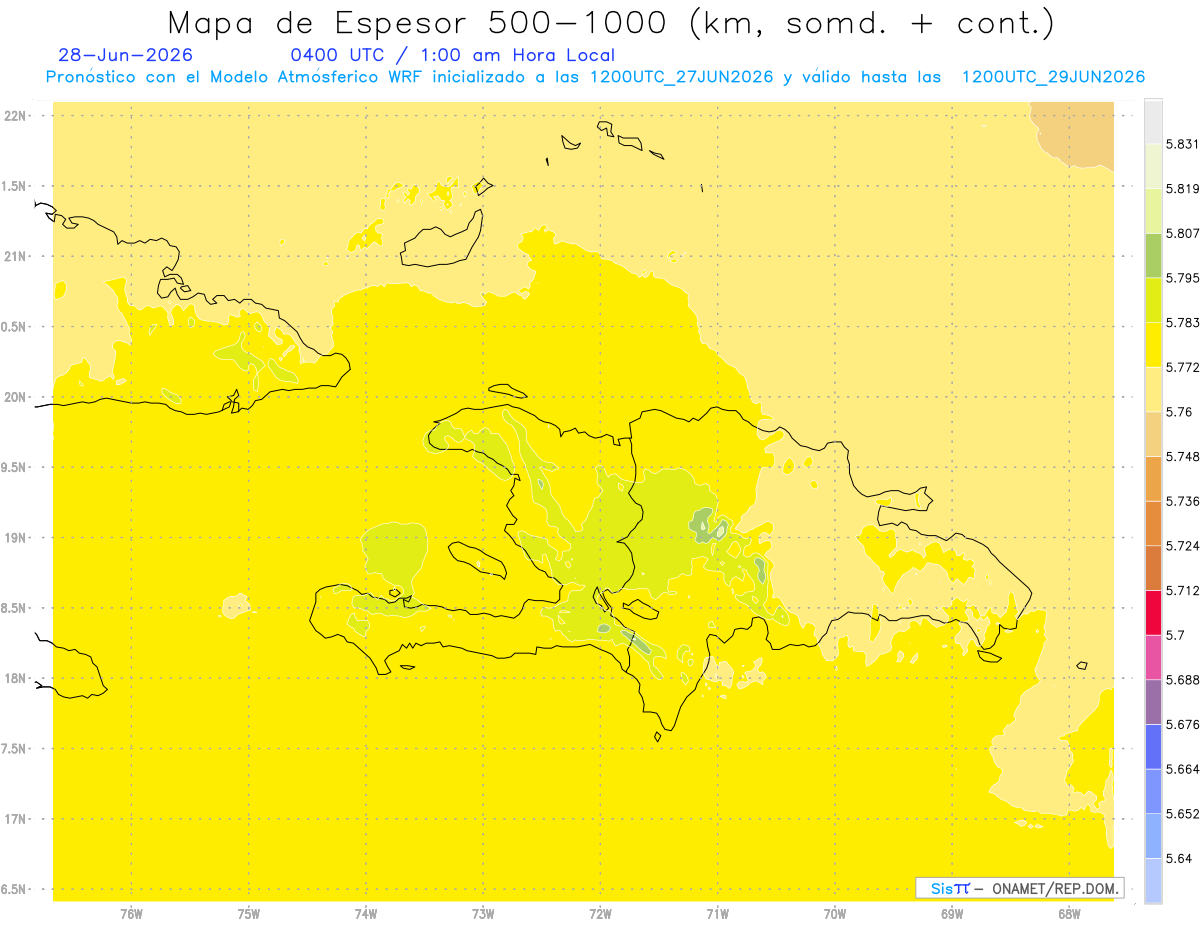Select the green legend swatch between 5.795 and 5.807
The image size is (1200, 927).
[x=1153, y=255]
